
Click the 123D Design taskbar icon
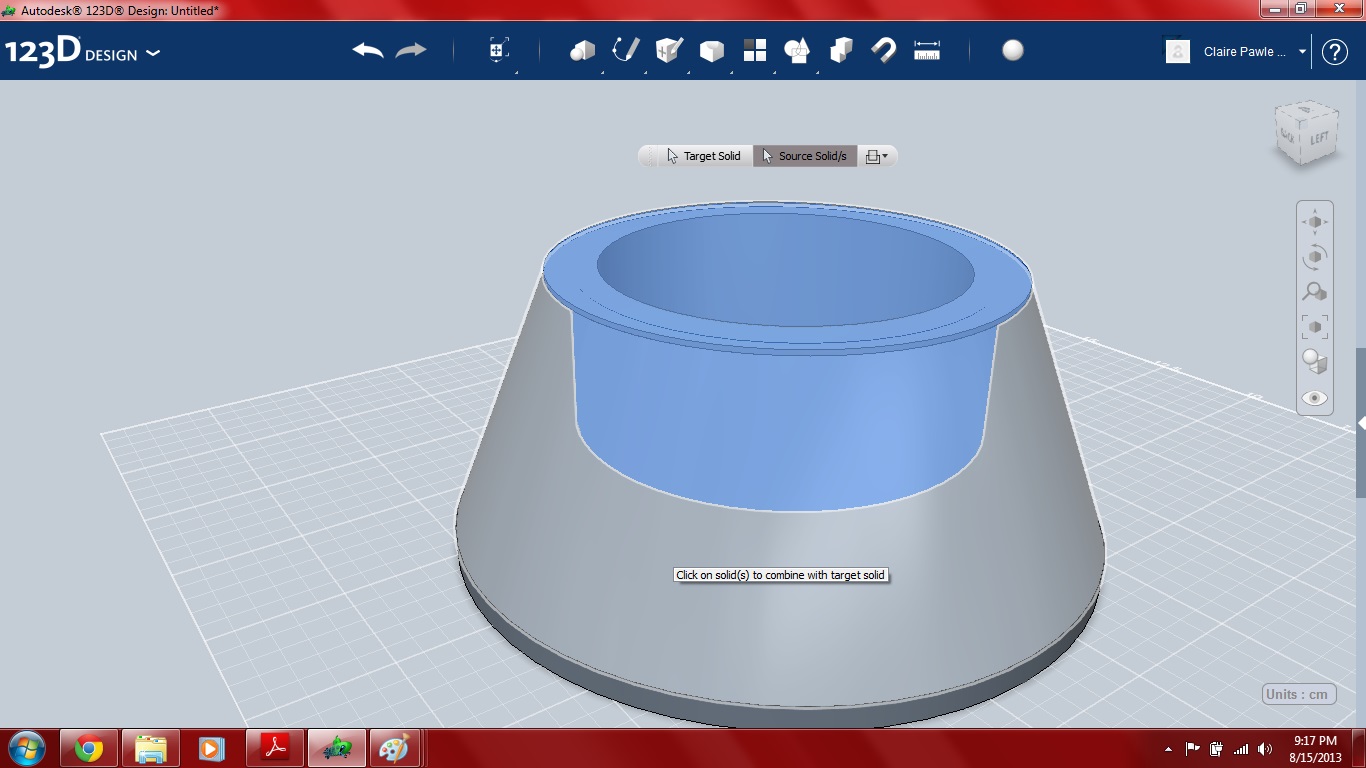[x=336, y=748]
